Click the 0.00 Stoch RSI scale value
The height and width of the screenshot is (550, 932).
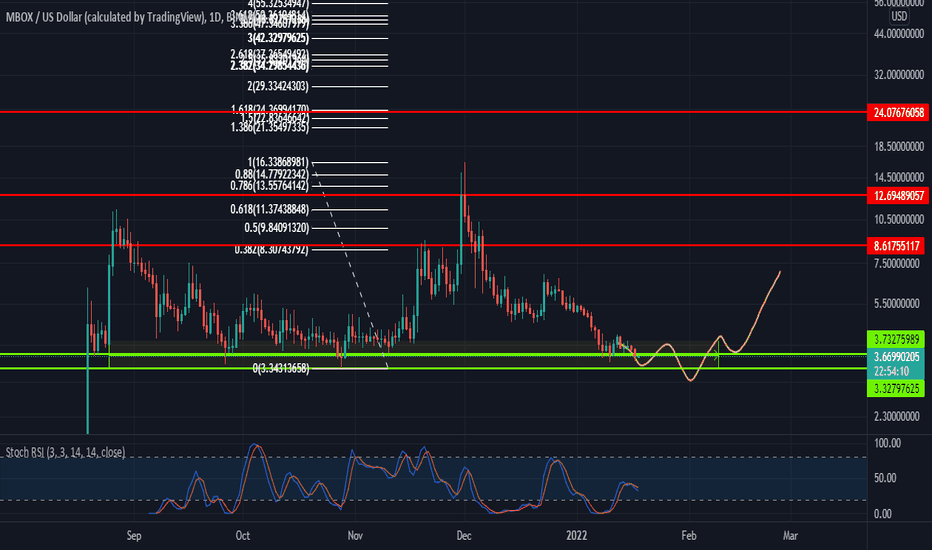[x=883, y=514]
